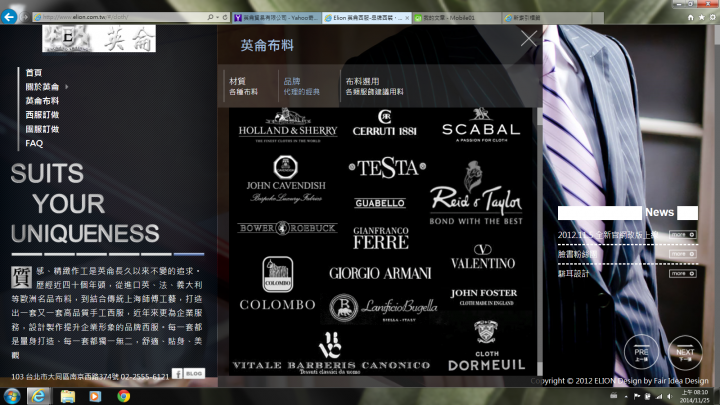720x405 pixels.
Task: Click the system tray volume icon
Action: 670,396
